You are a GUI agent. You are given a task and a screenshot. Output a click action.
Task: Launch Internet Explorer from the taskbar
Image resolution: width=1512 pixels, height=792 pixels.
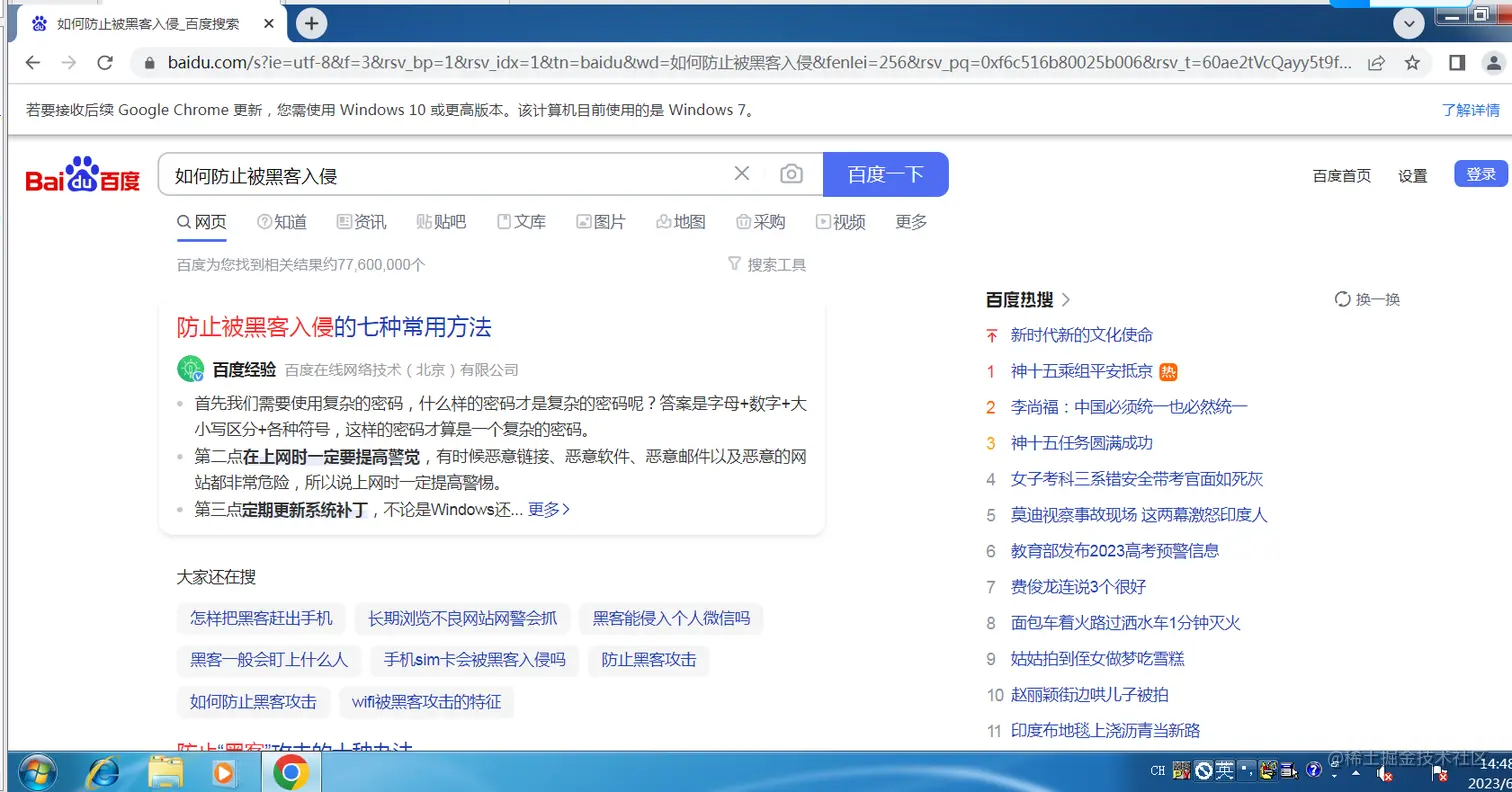103,771
